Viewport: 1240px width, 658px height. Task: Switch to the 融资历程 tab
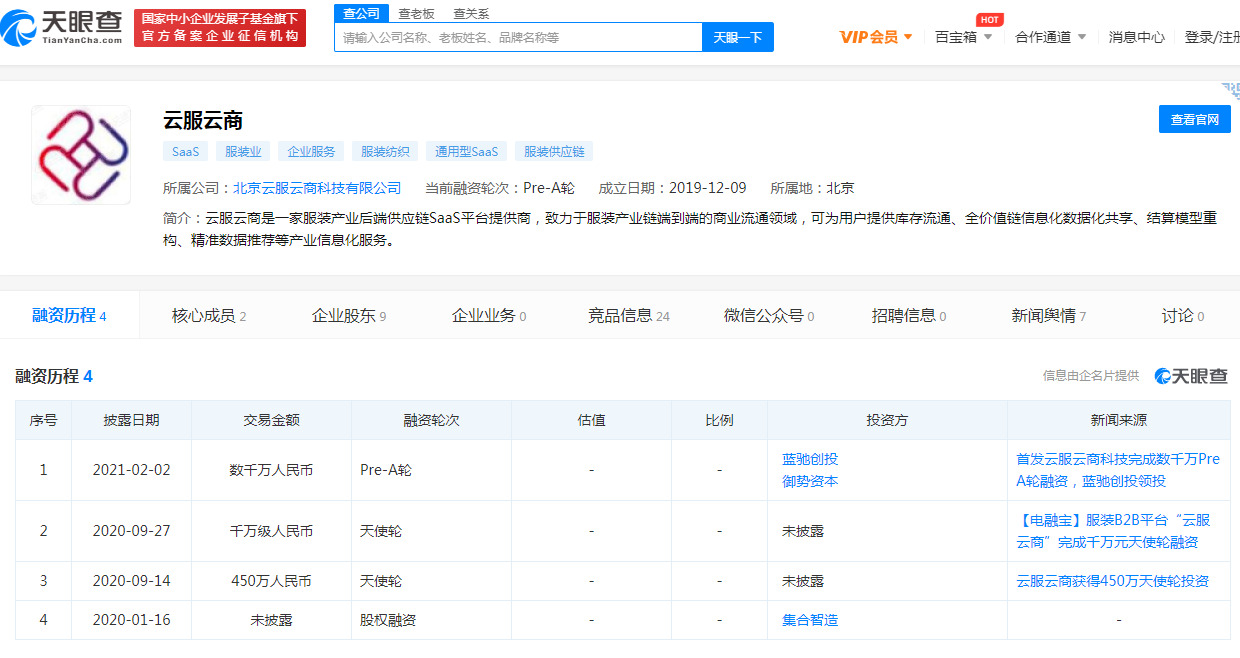click(x=69, y=316)
